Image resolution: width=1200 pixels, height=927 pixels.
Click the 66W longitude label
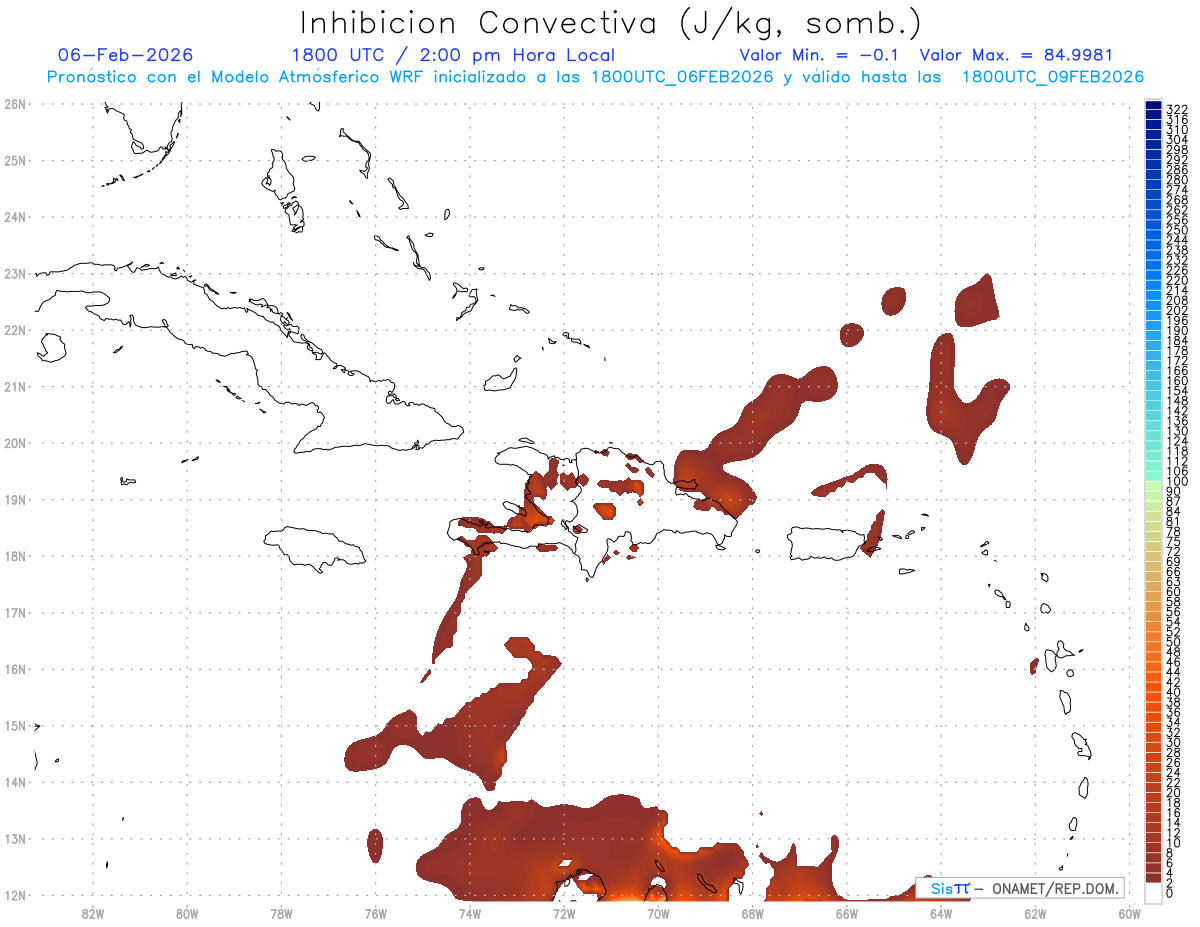pyautogui.click(x=846, y=912)
